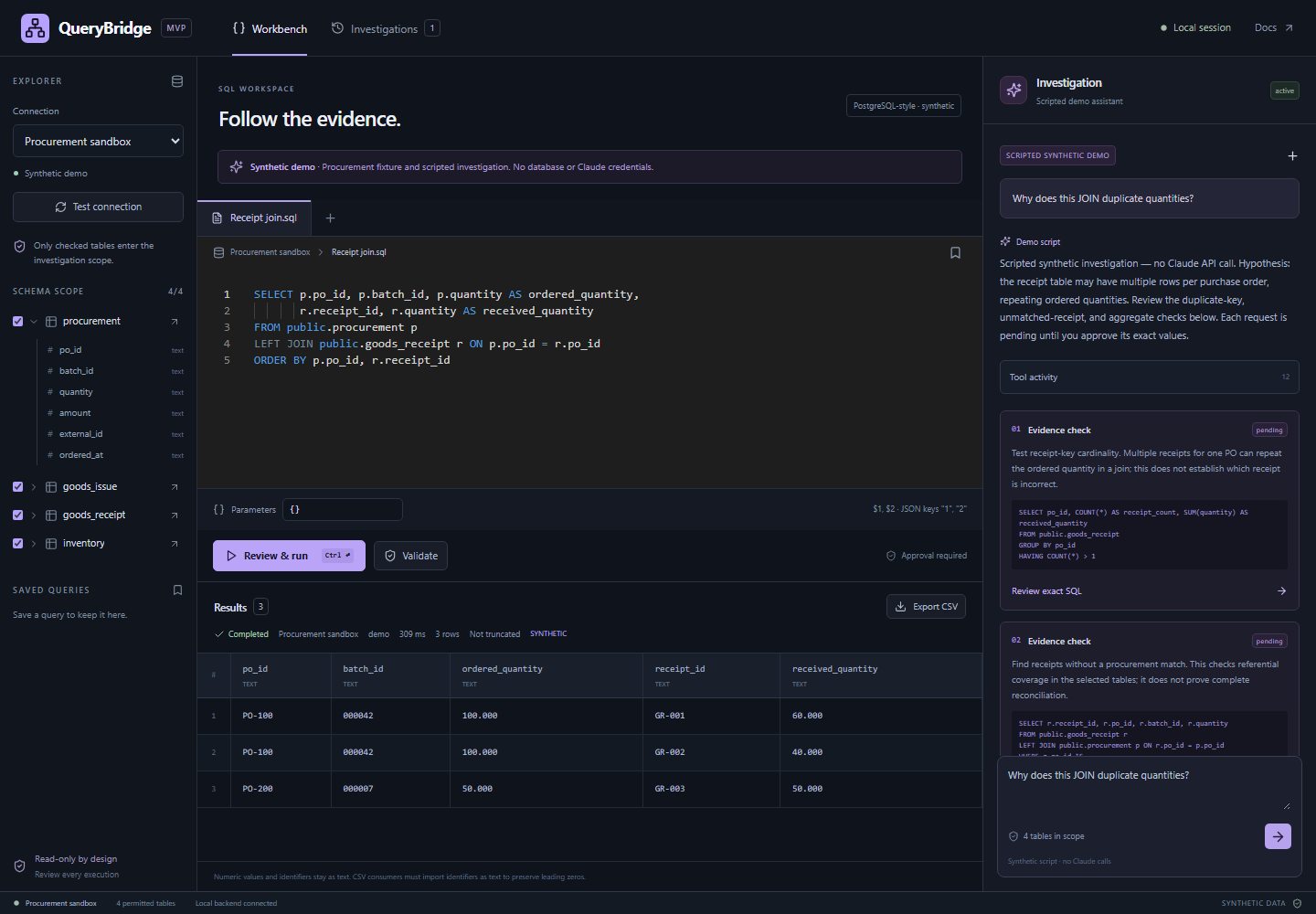Screen dimensions: 1316x914
Task: Expand the goods_receipt table
Action: coord(34,515)
